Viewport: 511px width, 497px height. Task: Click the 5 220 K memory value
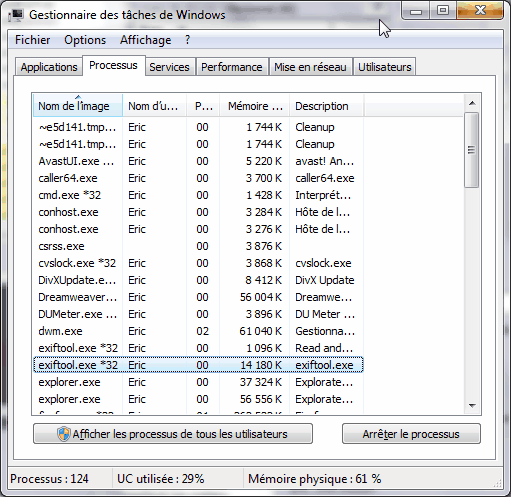(264, 161)
